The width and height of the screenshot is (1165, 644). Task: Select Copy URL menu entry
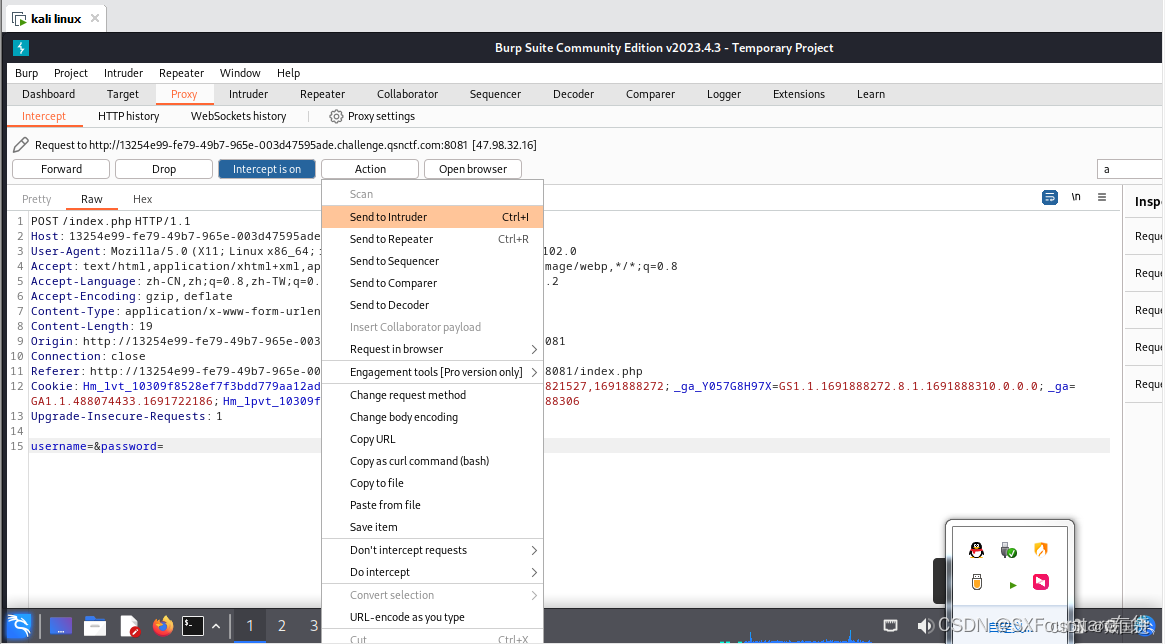pos(432,439)
